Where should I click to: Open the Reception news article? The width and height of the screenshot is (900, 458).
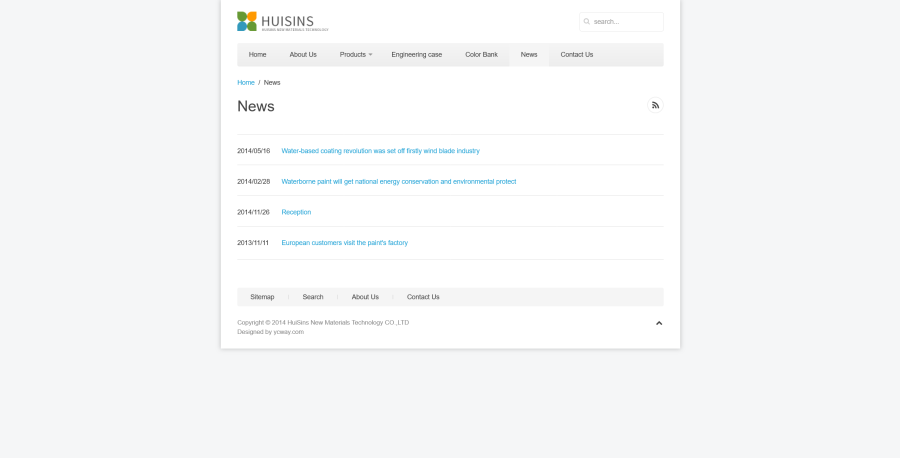tap(296, 212)
